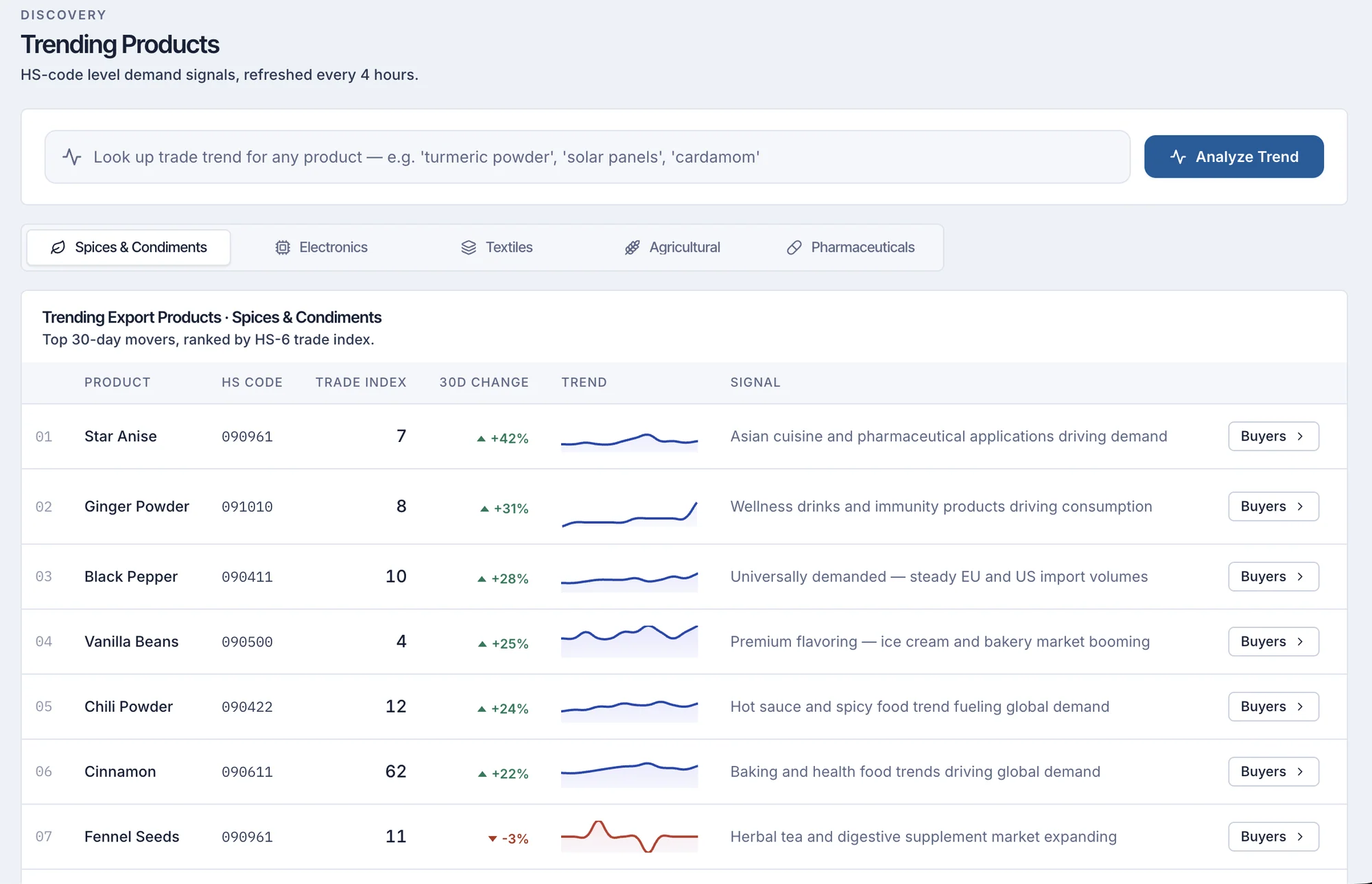Screen dimensions: 1372x884
Task: View Buyers for Cinnamon
Action: [x=1273, y=771]
